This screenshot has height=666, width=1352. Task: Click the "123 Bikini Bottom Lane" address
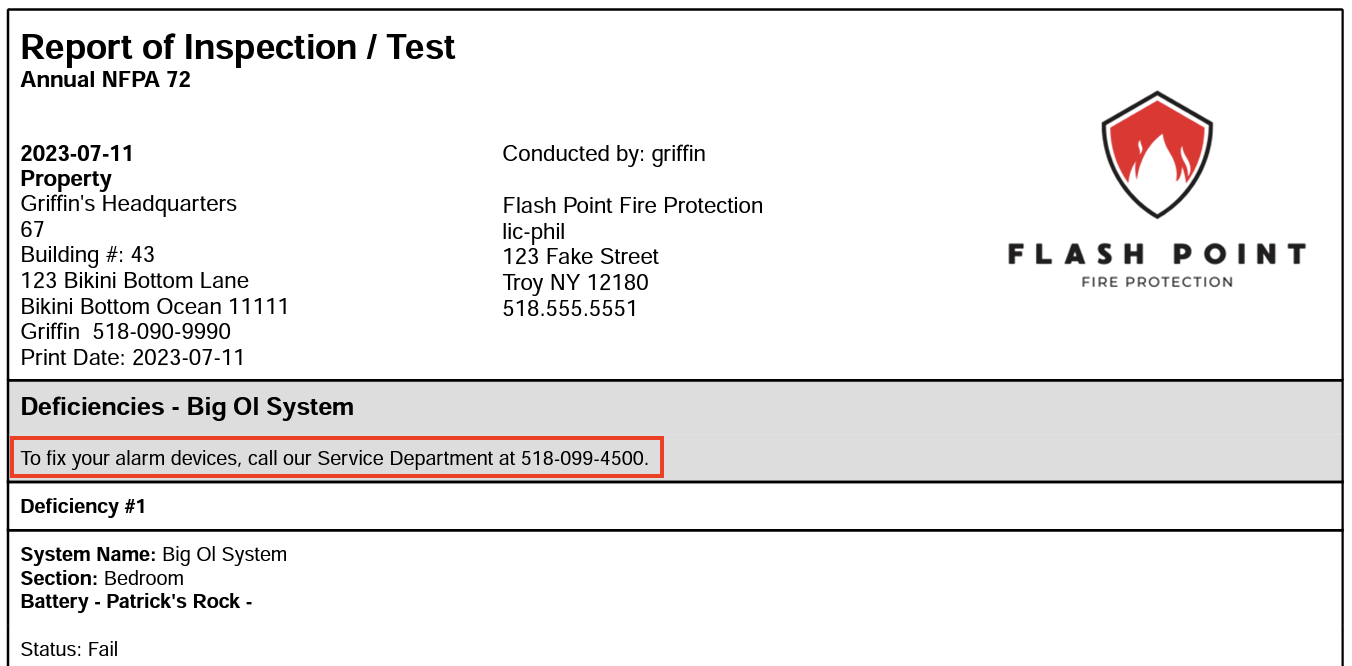pos(135,281)
